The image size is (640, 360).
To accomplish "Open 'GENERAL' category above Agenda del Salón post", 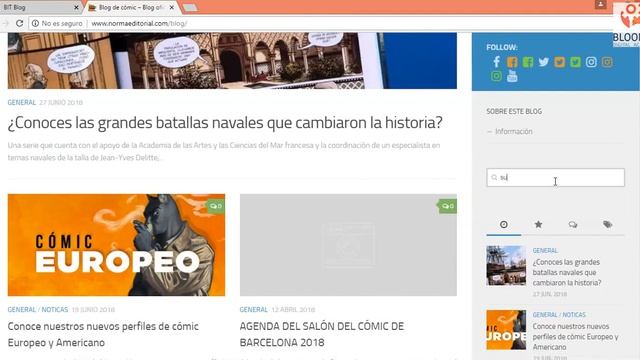I will click(253, 310).
